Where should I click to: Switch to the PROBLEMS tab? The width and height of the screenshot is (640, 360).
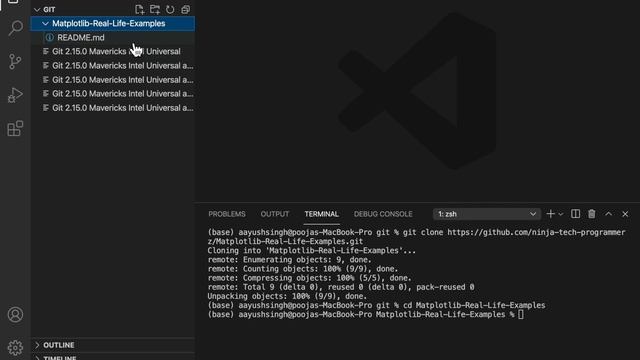point(227,214)
